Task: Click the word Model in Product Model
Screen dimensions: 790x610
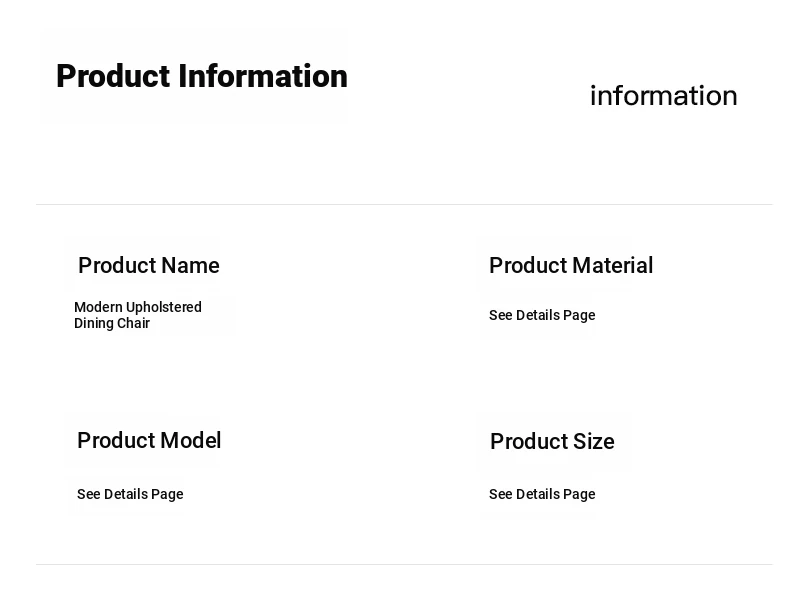Action: tap(190, 441)
